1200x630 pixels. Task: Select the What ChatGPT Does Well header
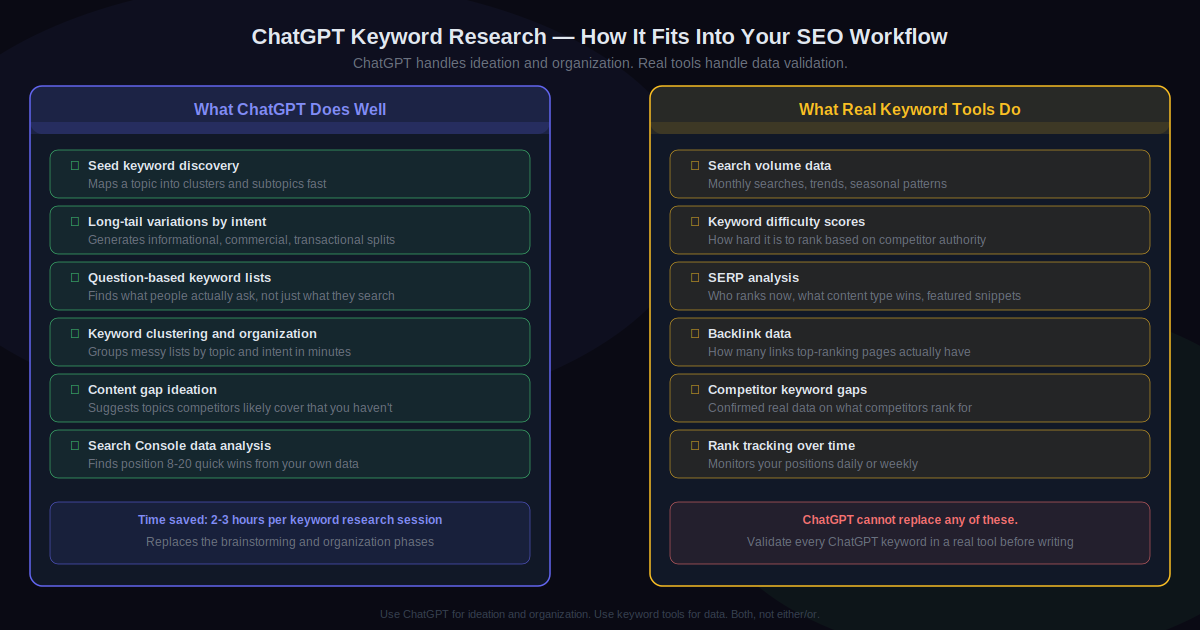[x=290, y=110]
